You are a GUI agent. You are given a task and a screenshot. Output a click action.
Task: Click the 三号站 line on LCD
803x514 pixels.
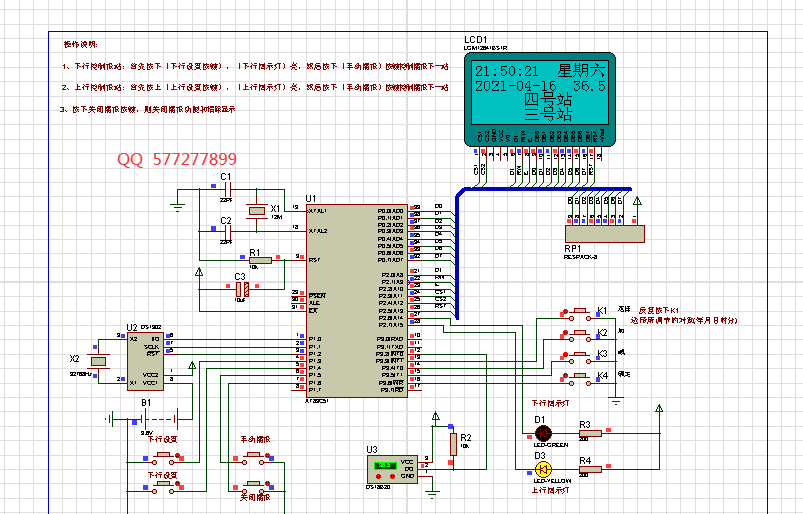coord(547,115)
